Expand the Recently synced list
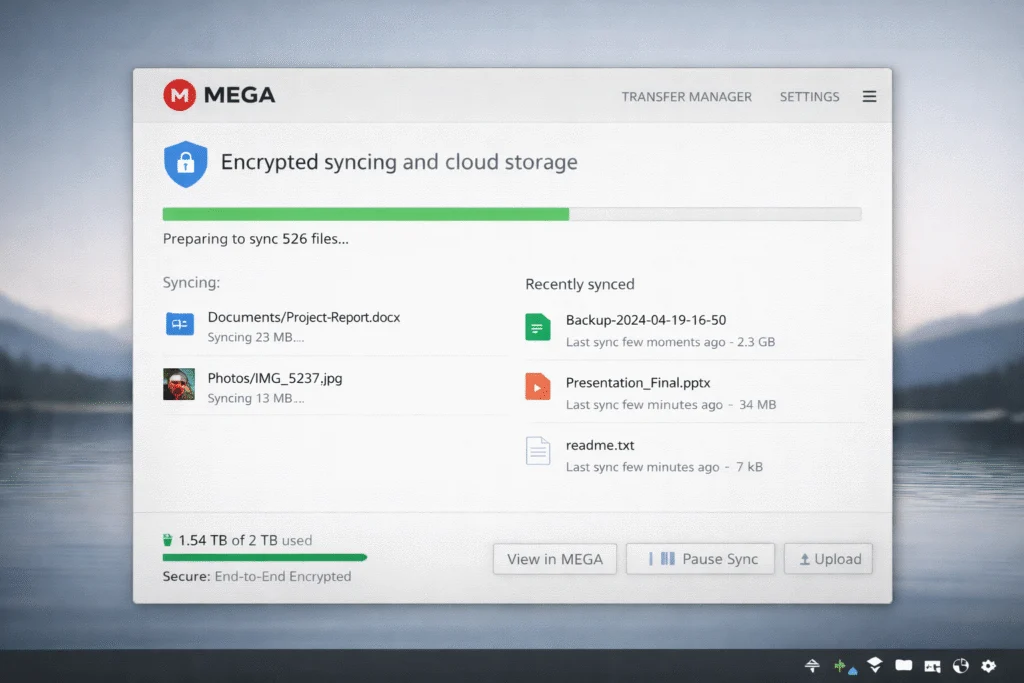1024x683 pixels. point(580,284)
